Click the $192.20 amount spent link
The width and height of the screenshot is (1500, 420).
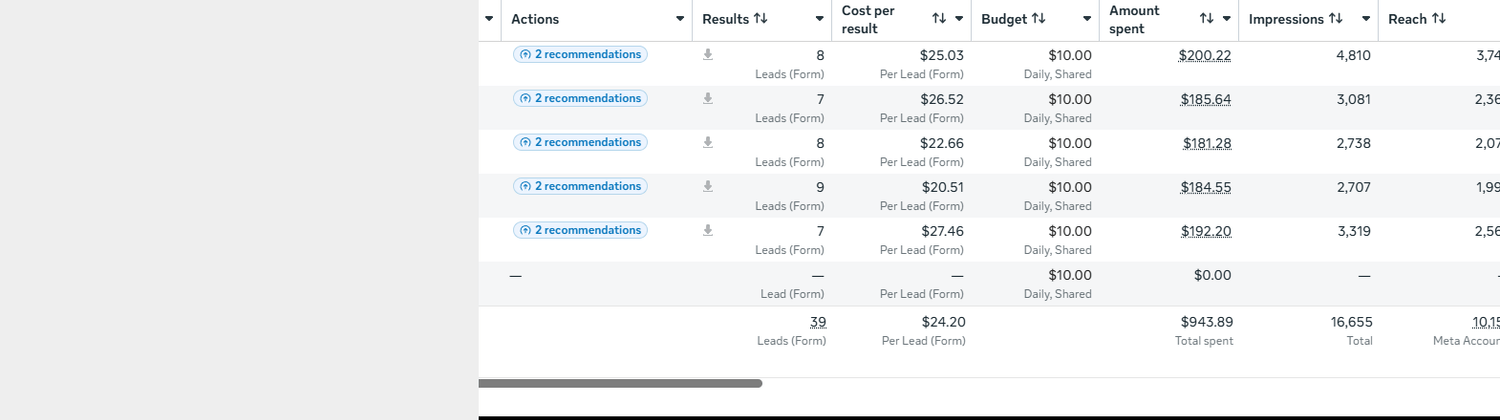click(1205, 232)
